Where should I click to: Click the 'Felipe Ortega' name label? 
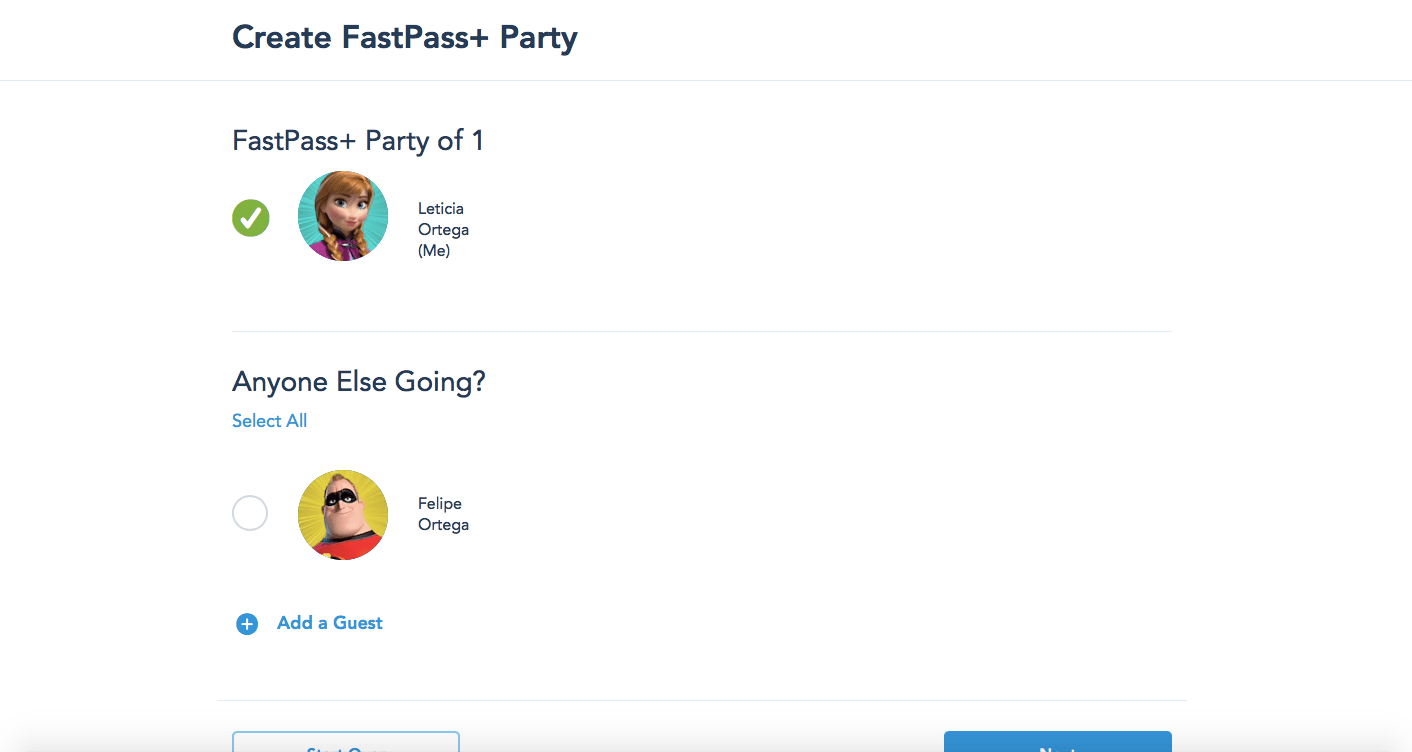(443, 514)
